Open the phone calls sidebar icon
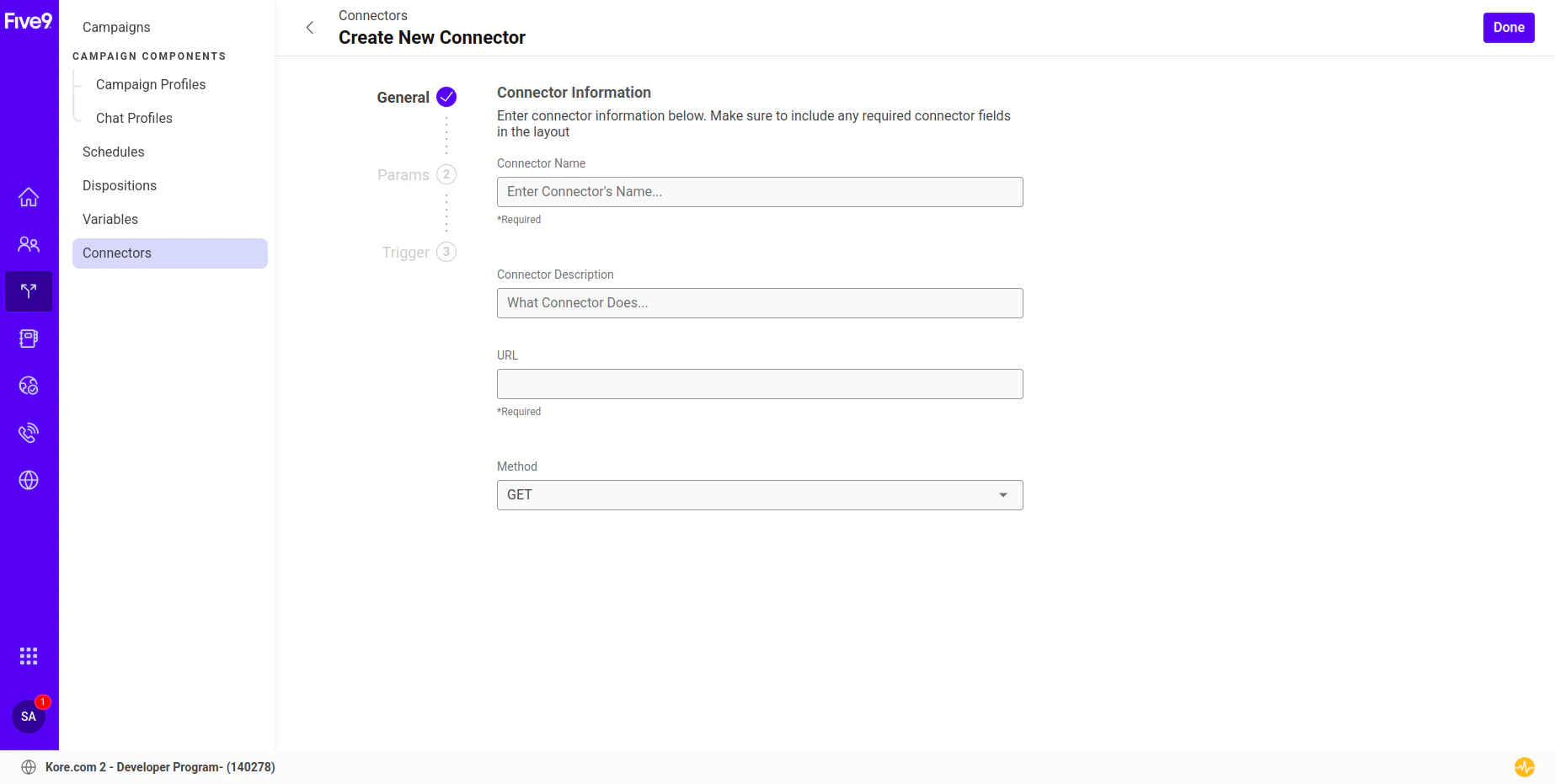Screen dimensions: 1555x784 pos(28,433)
